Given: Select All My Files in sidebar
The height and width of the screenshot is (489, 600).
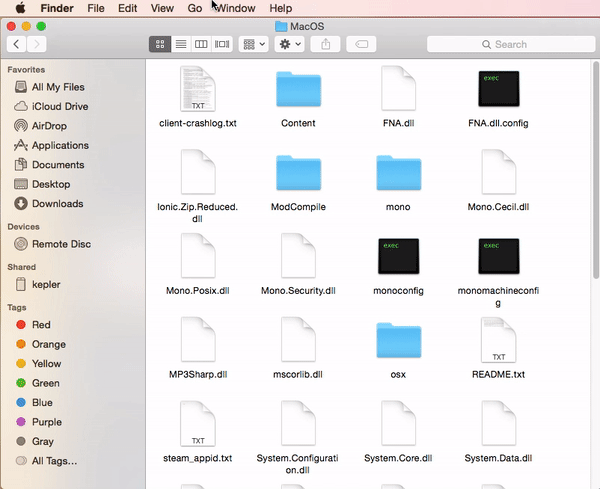Looking at the screenshot, I should pos(49,87).
